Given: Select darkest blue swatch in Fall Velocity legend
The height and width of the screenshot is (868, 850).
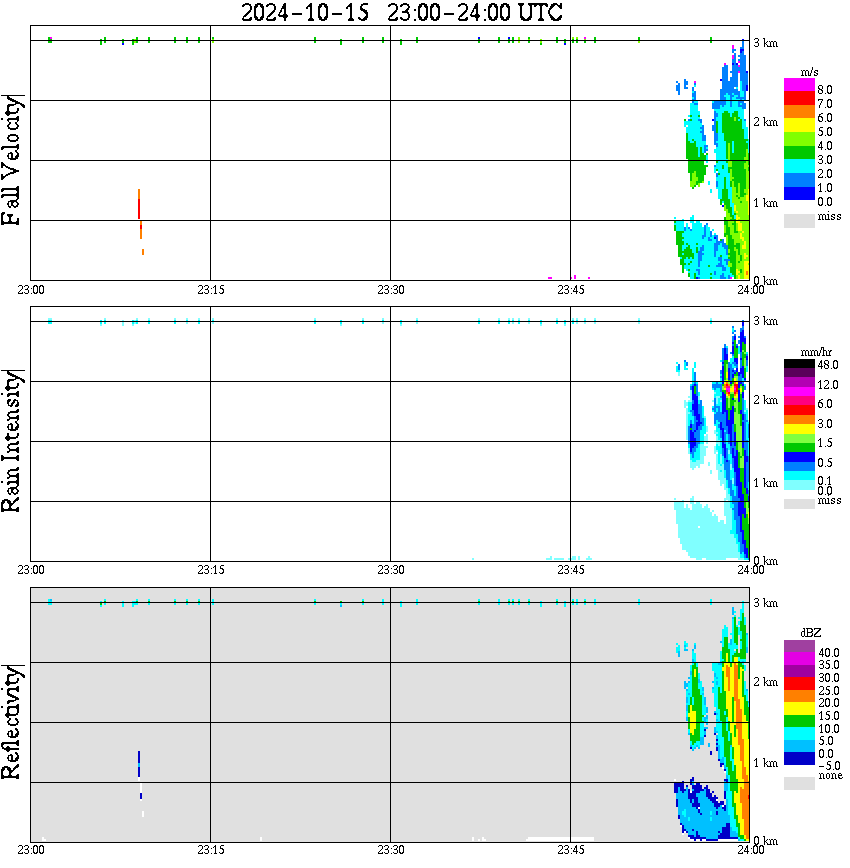Looking at the screenshot, I should tap(799, 193).
